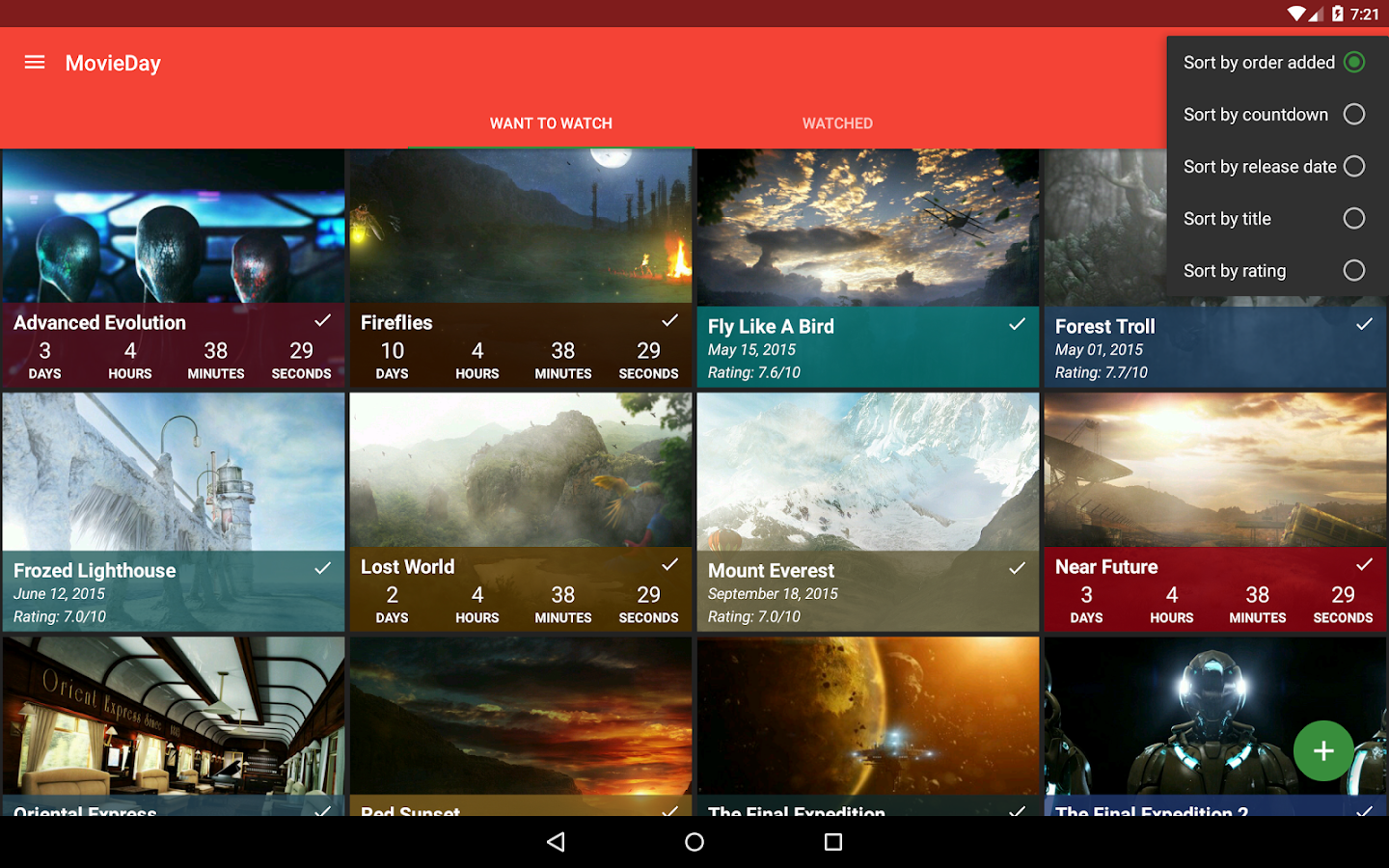This screenshot has width=1389, height=868.
Task: Mark Lost World as watched checkmark
Action: coord(669,564)
